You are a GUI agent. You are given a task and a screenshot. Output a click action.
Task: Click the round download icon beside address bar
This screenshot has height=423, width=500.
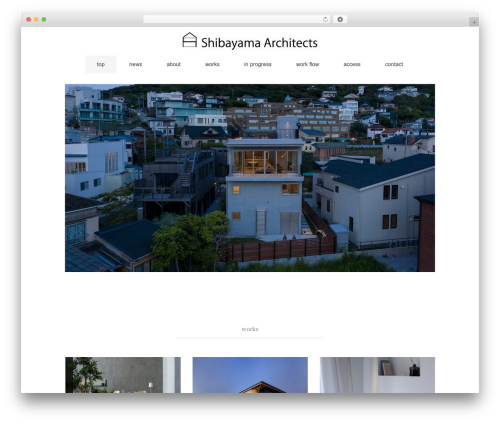(340, 19)
